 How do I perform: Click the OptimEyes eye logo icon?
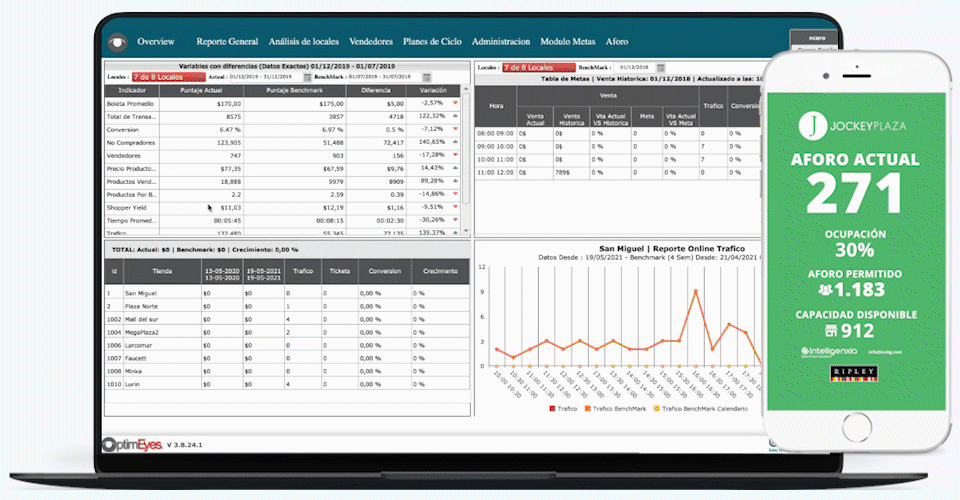pos(118,42)
